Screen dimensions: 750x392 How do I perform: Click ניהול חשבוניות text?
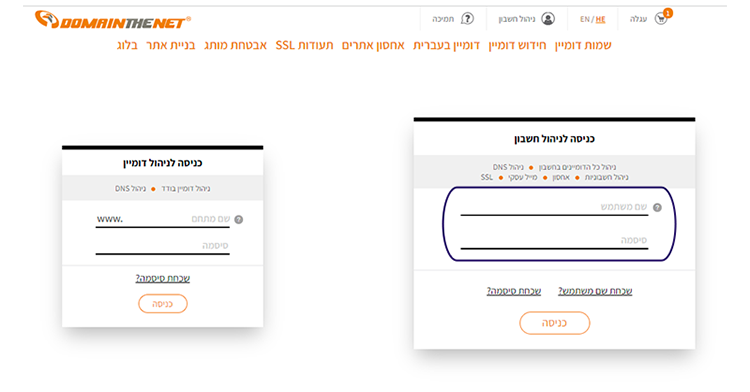coord(607,177)
